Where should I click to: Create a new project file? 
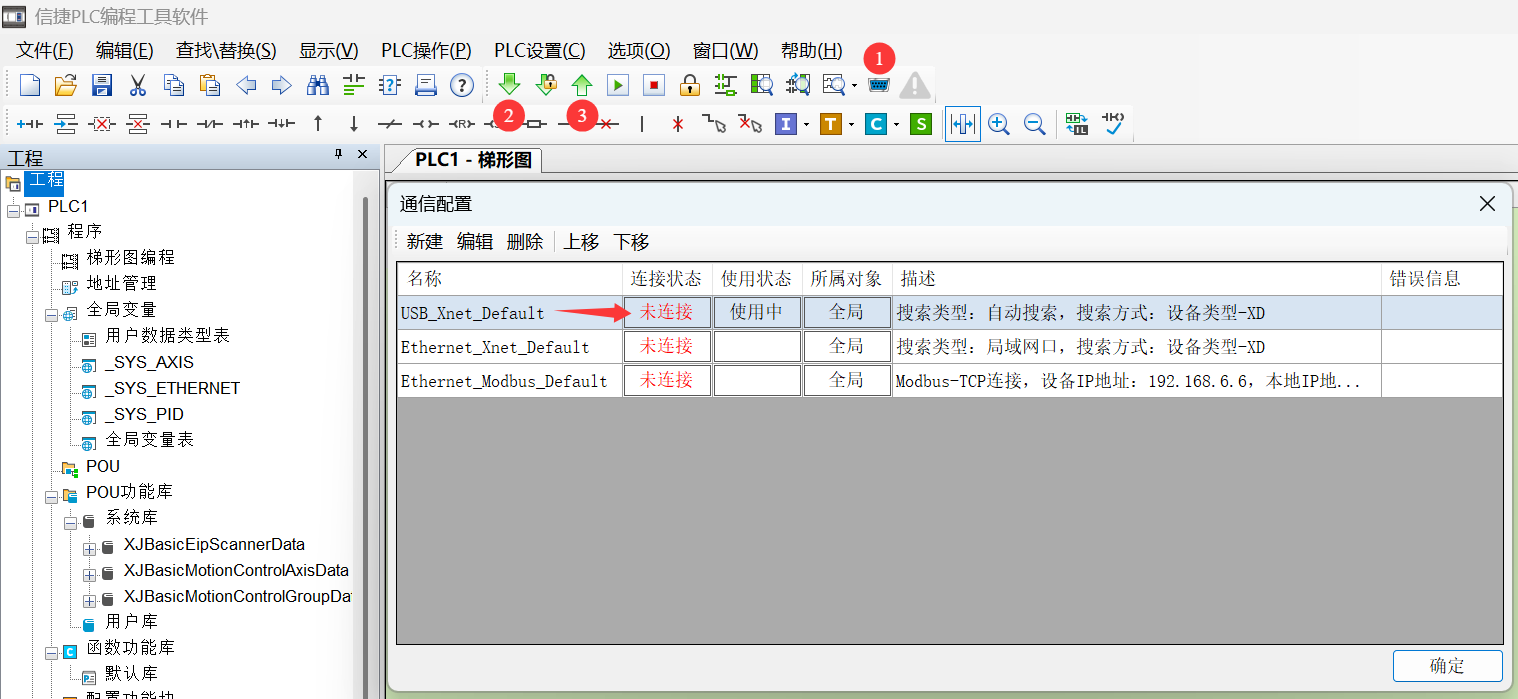30,85
